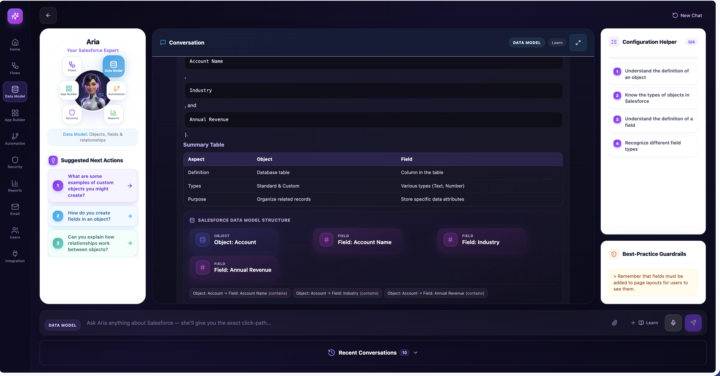This screenshot has width=720, height=376.
Task: Click the 'Account → Field: Industry' relation chip
Action: coord(337,293)
